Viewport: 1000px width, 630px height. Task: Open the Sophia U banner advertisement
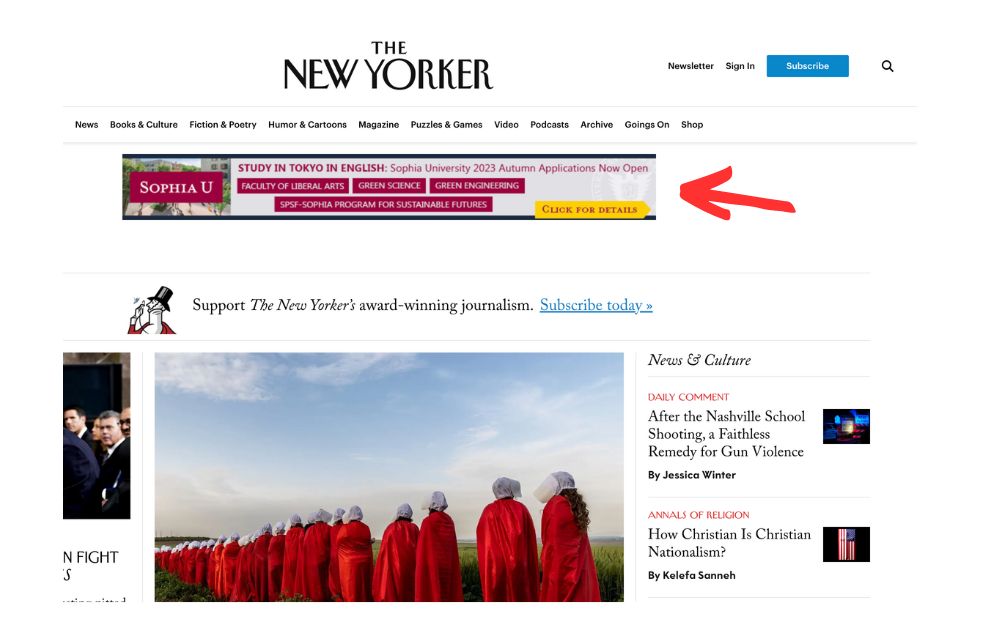tap(389, 187)
